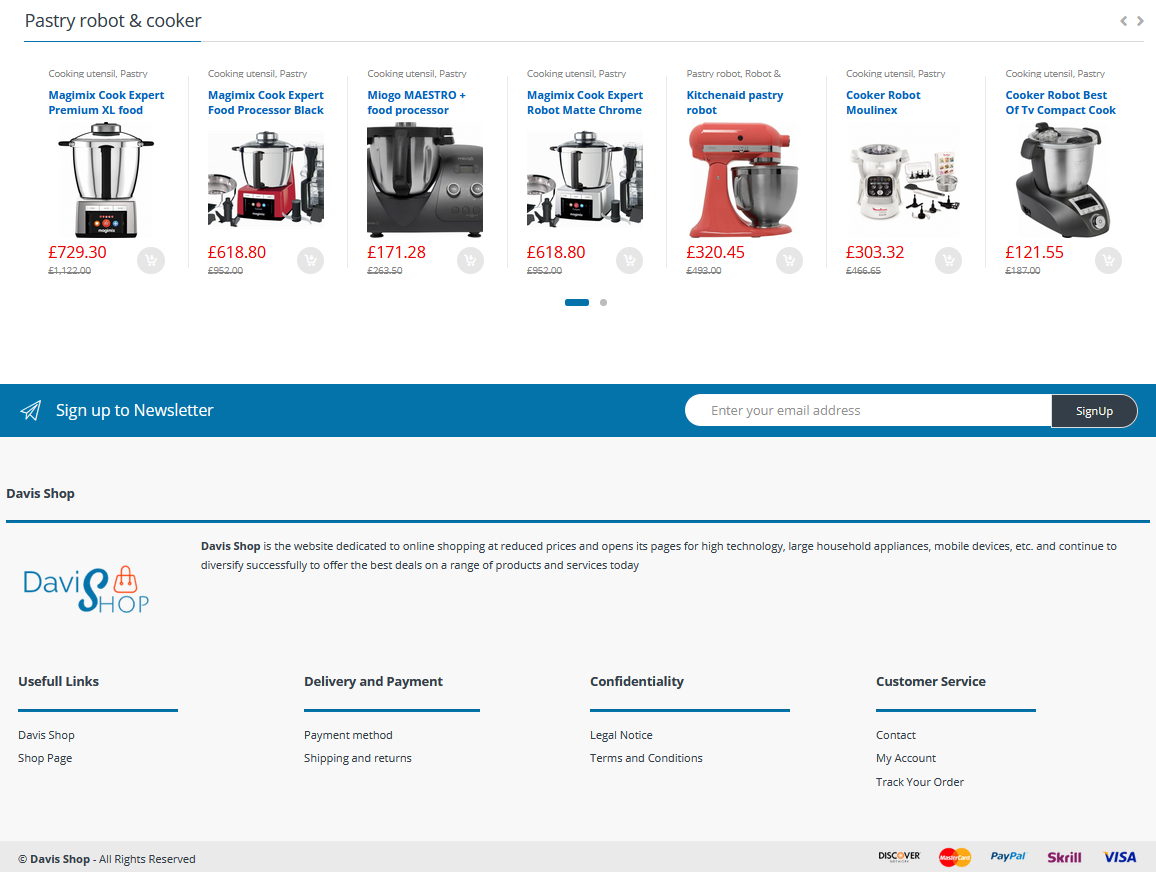The height and width of the screenshot is (872, 1156).
Task: Open Track Your Order link
Action: point(919,782)
